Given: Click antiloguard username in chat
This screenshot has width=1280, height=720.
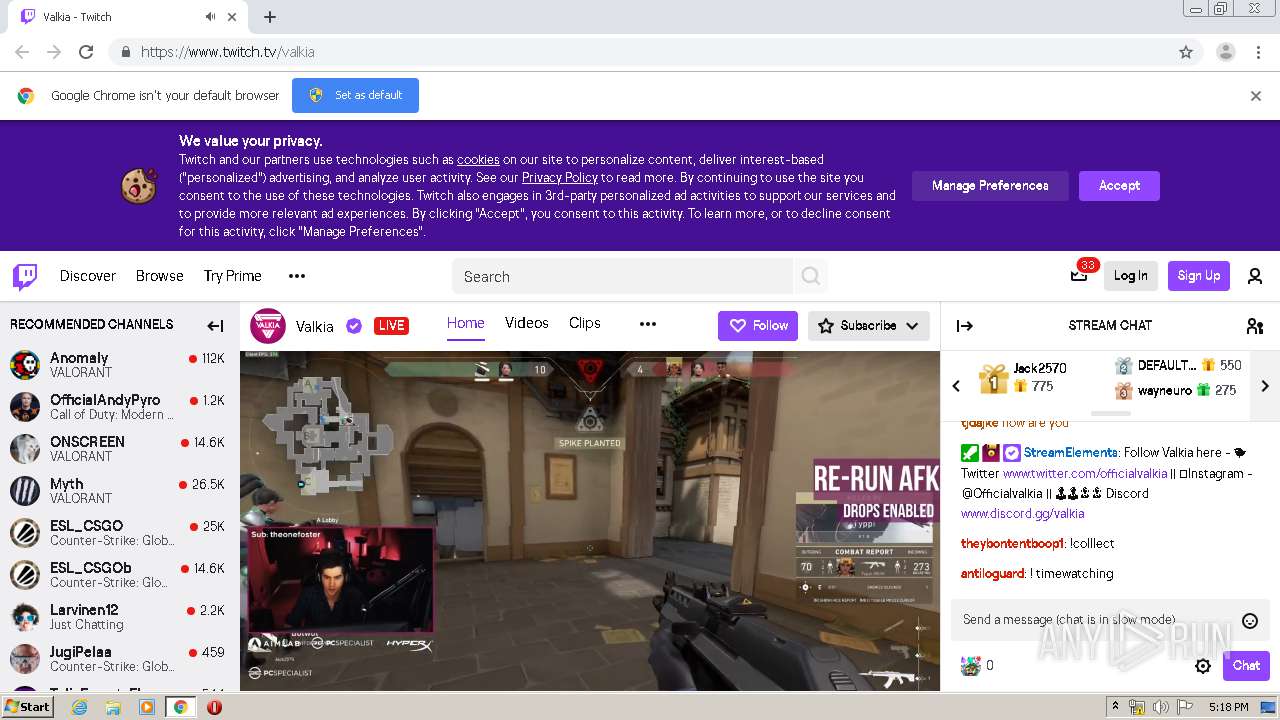Looking at the screenshot, I should (x=993, y=574).
